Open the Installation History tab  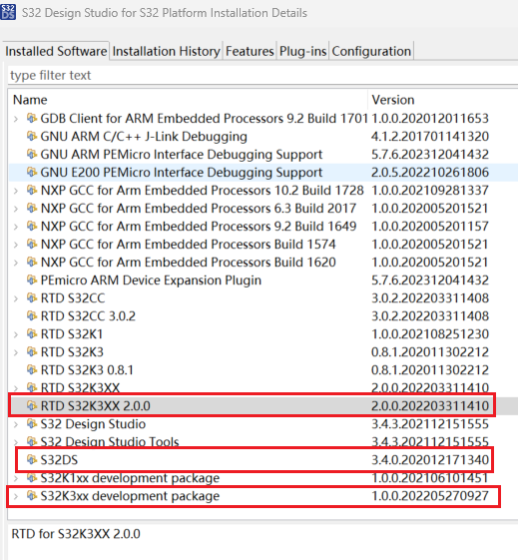point(166,51)
